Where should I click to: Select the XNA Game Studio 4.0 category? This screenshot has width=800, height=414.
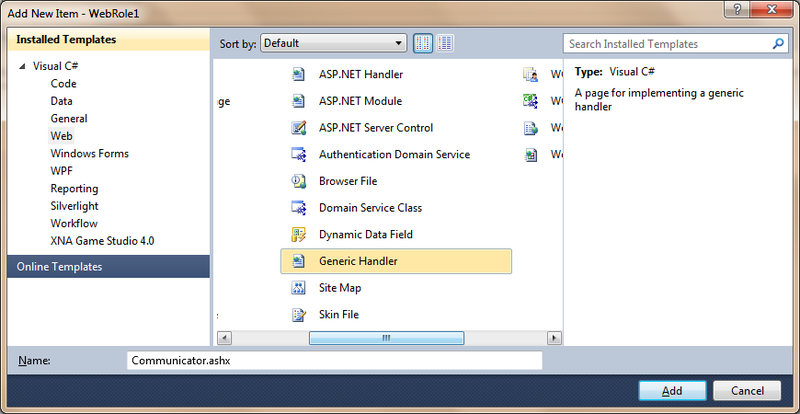point(102,240)
